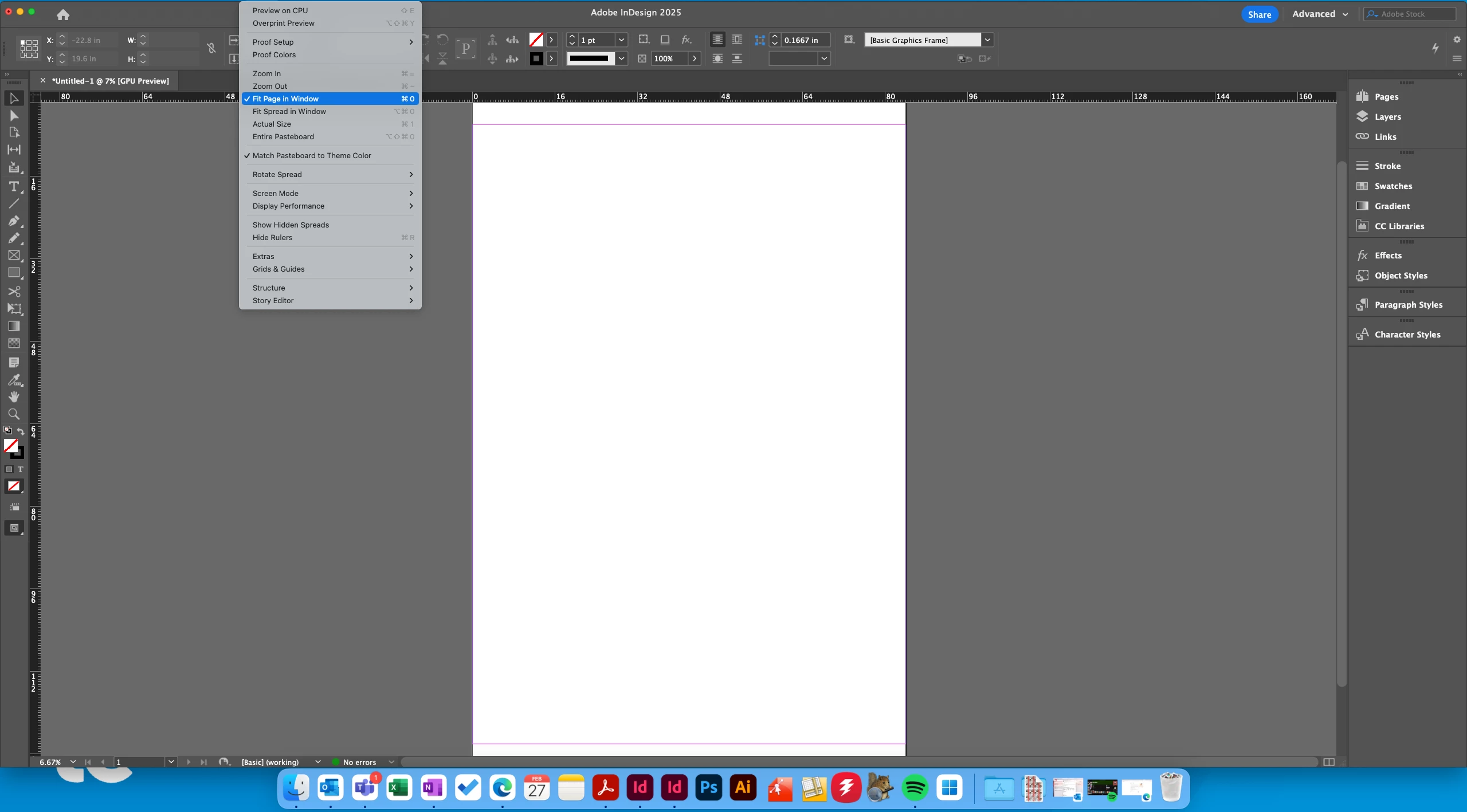Toggle split layout view at bottom right
Image resolution: width=1467 pixels, height=812 pixels.
[1329, 762]
